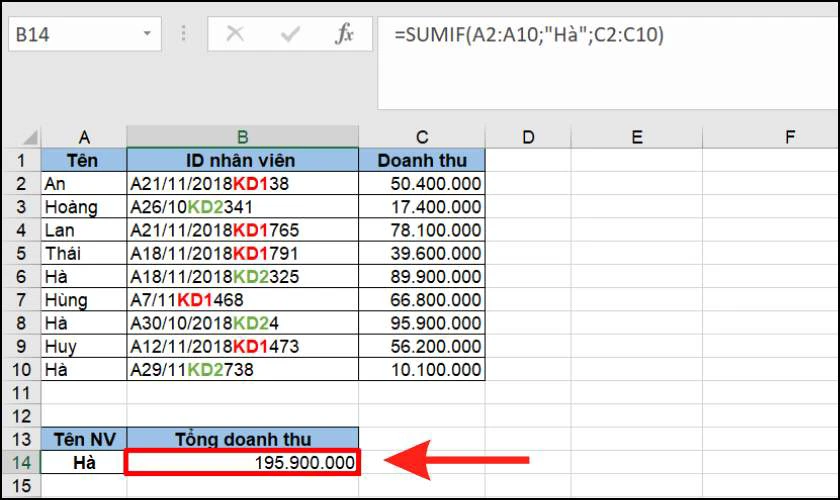Viewport: 840px width, 500px height.
Task: Click ID cell 'A18/11/2018KD2325'
Action: click(243, 277)
